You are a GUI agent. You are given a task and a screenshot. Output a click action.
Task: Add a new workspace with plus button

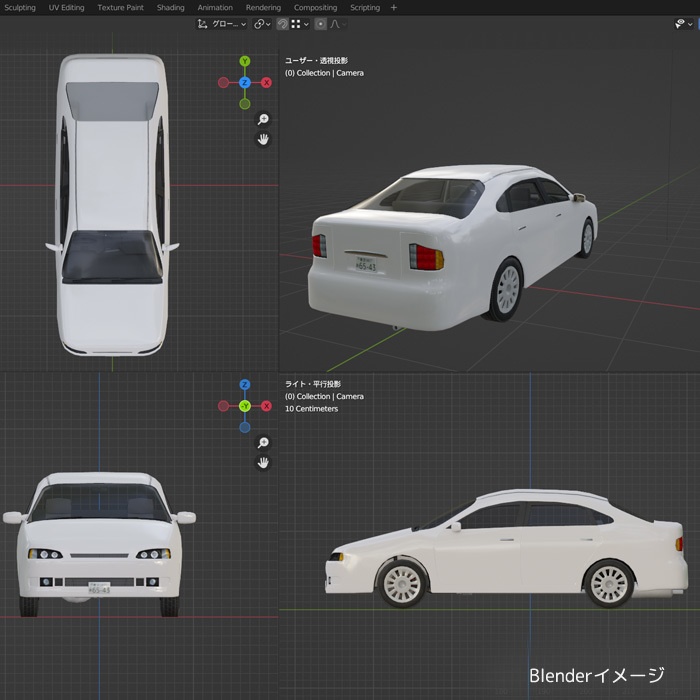[393, 7]
